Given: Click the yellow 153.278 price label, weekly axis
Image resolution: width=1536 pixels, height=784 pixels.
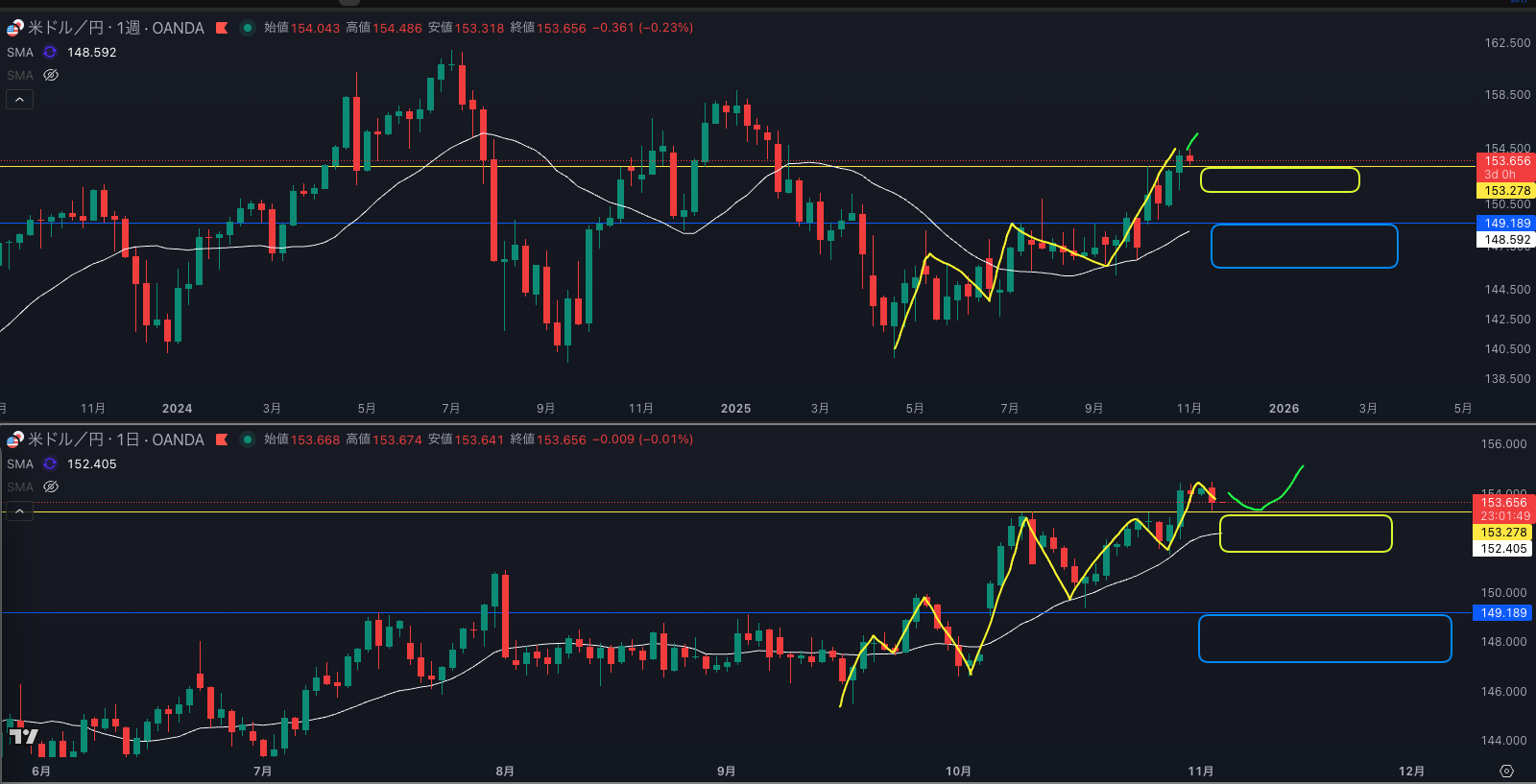Looking at the screenshot, I should tap(1505, 191).
